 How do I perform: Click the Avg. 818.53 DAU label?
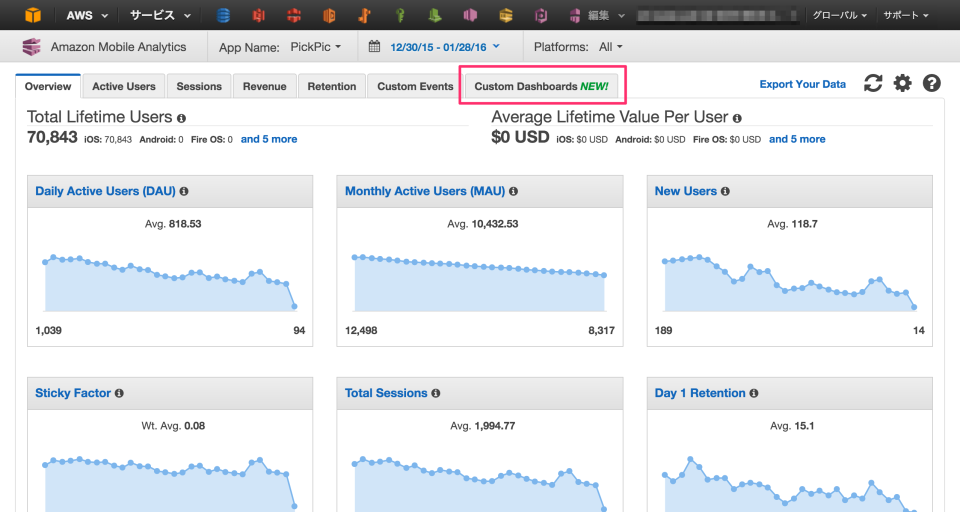(173, 224)
